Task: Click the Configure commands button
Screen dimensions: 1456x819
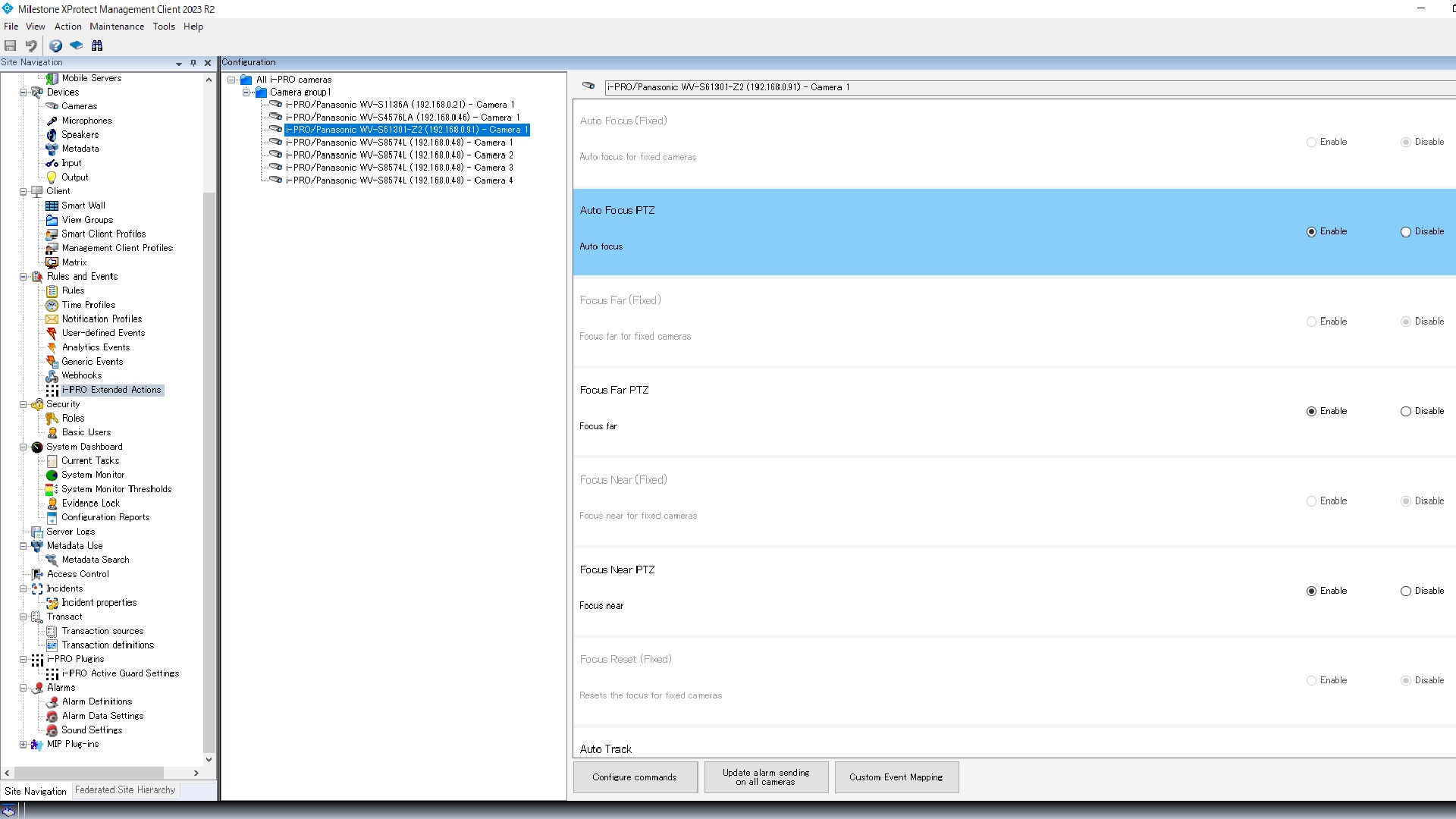Action: (x=635, y=777)
